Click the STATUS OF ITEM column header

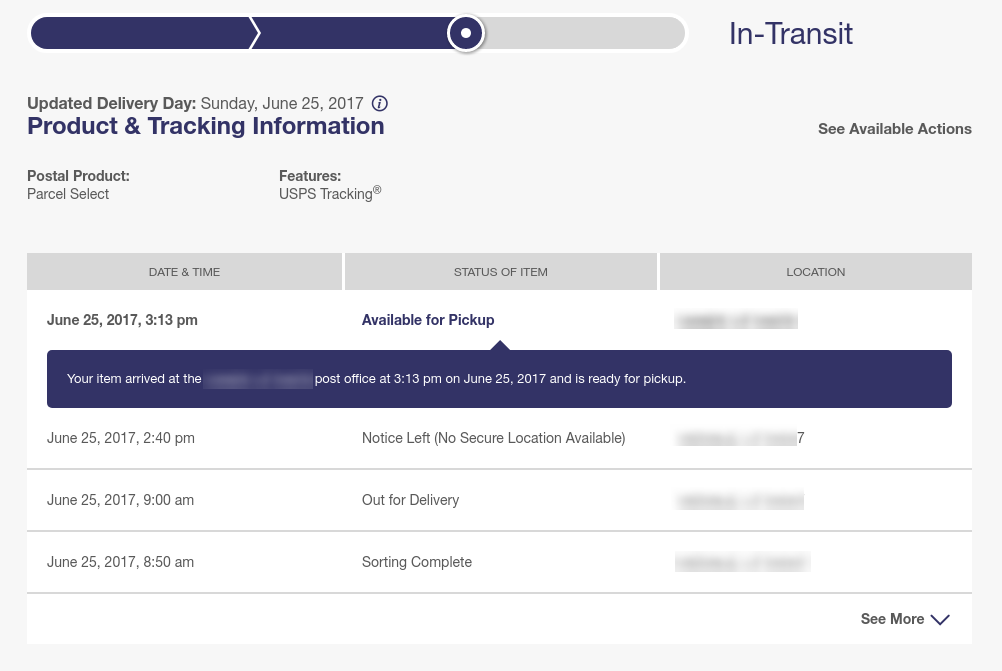coord(500,272)
